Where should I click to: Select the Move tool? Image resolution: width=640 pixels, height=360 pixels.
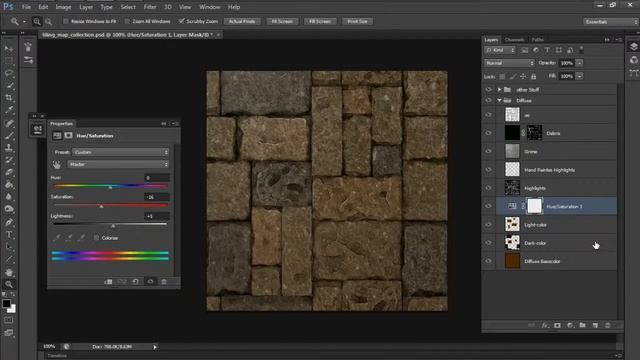tap(9, 49)
